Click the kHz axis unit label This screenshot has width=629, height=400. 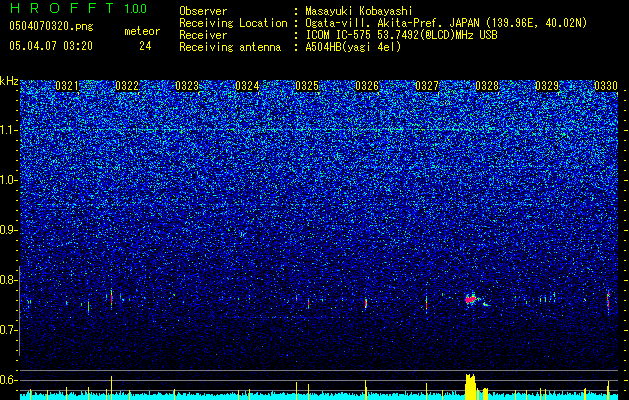coord(9,81)
